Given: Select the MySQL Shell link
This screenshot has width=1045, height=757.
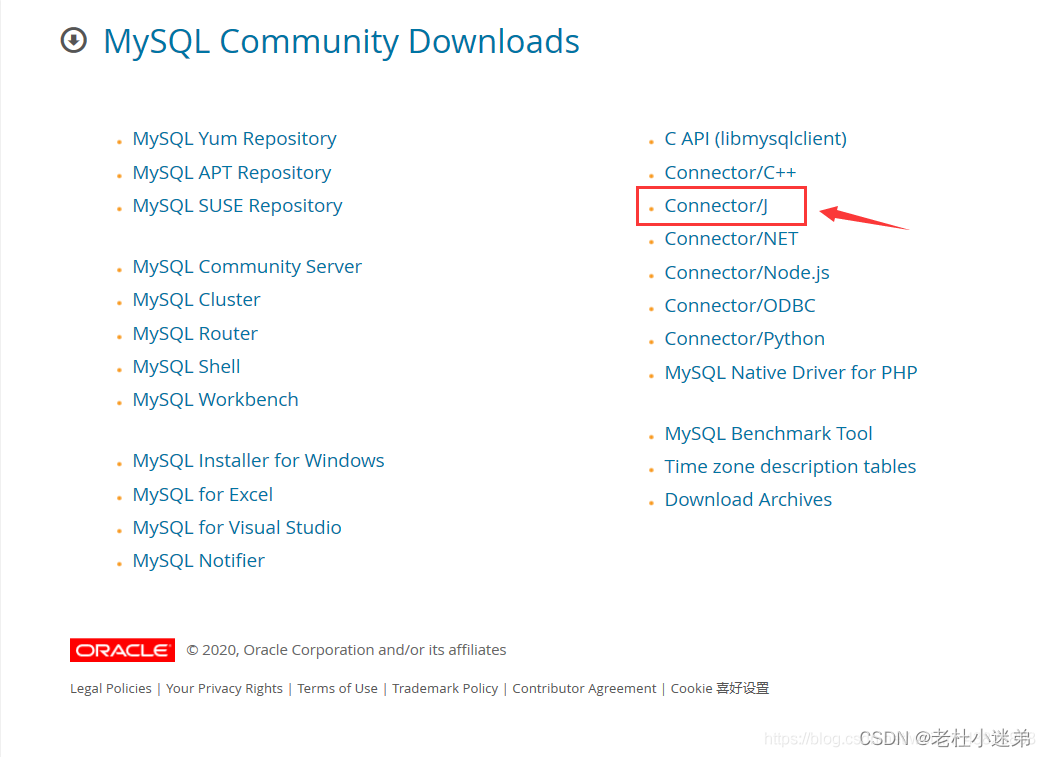Looking at the screenshot, I should pyautogui.click(x=186, y=367).
